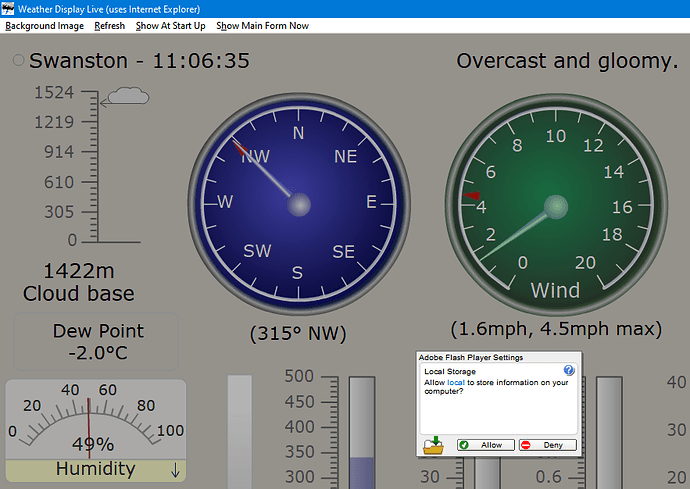
Task: Click the 1524 mark on cloud scale
Action: tap(54, 92)
